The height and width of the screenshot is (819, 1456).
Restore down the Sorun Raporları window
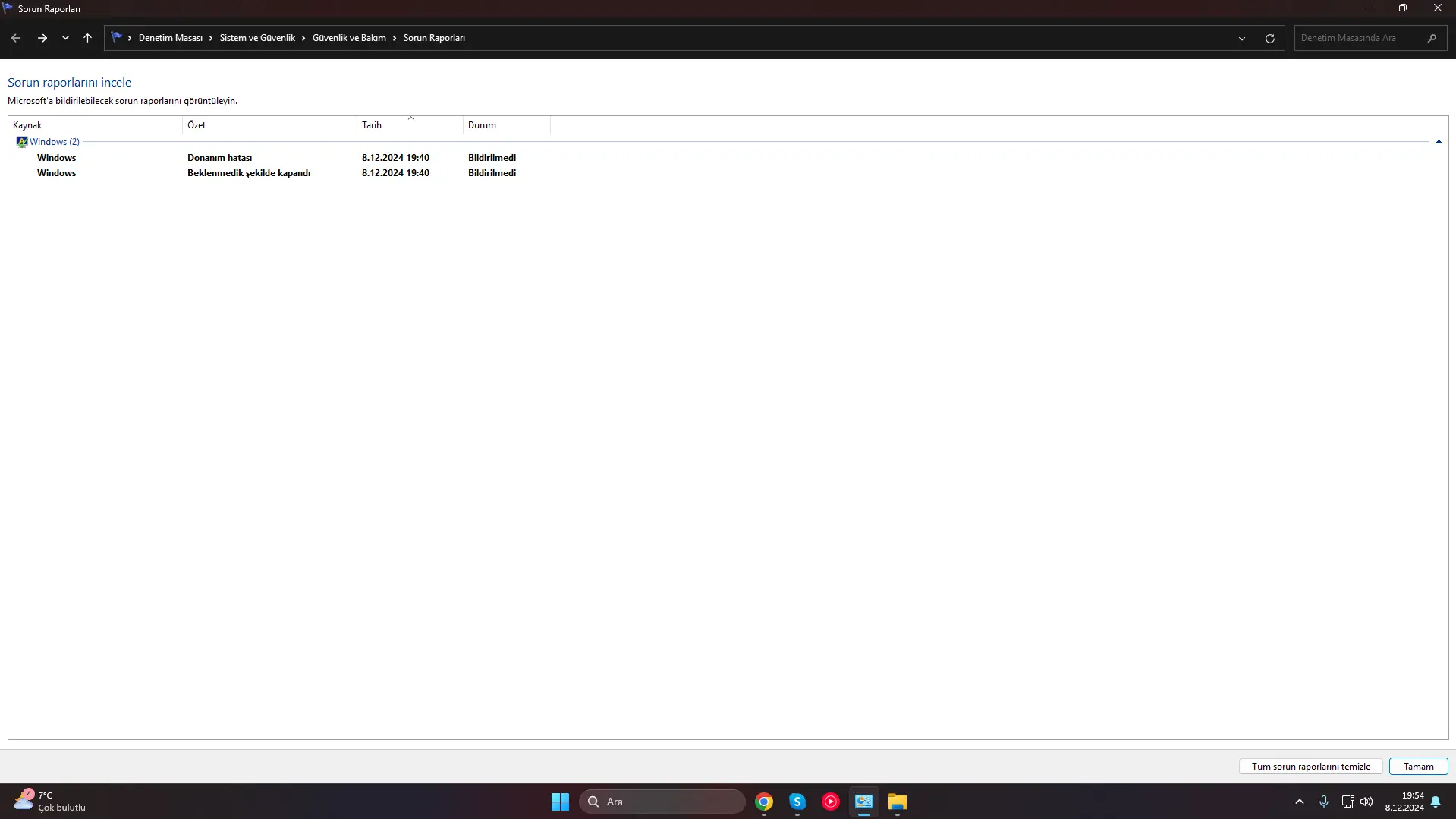click(x=1403, y=8)
